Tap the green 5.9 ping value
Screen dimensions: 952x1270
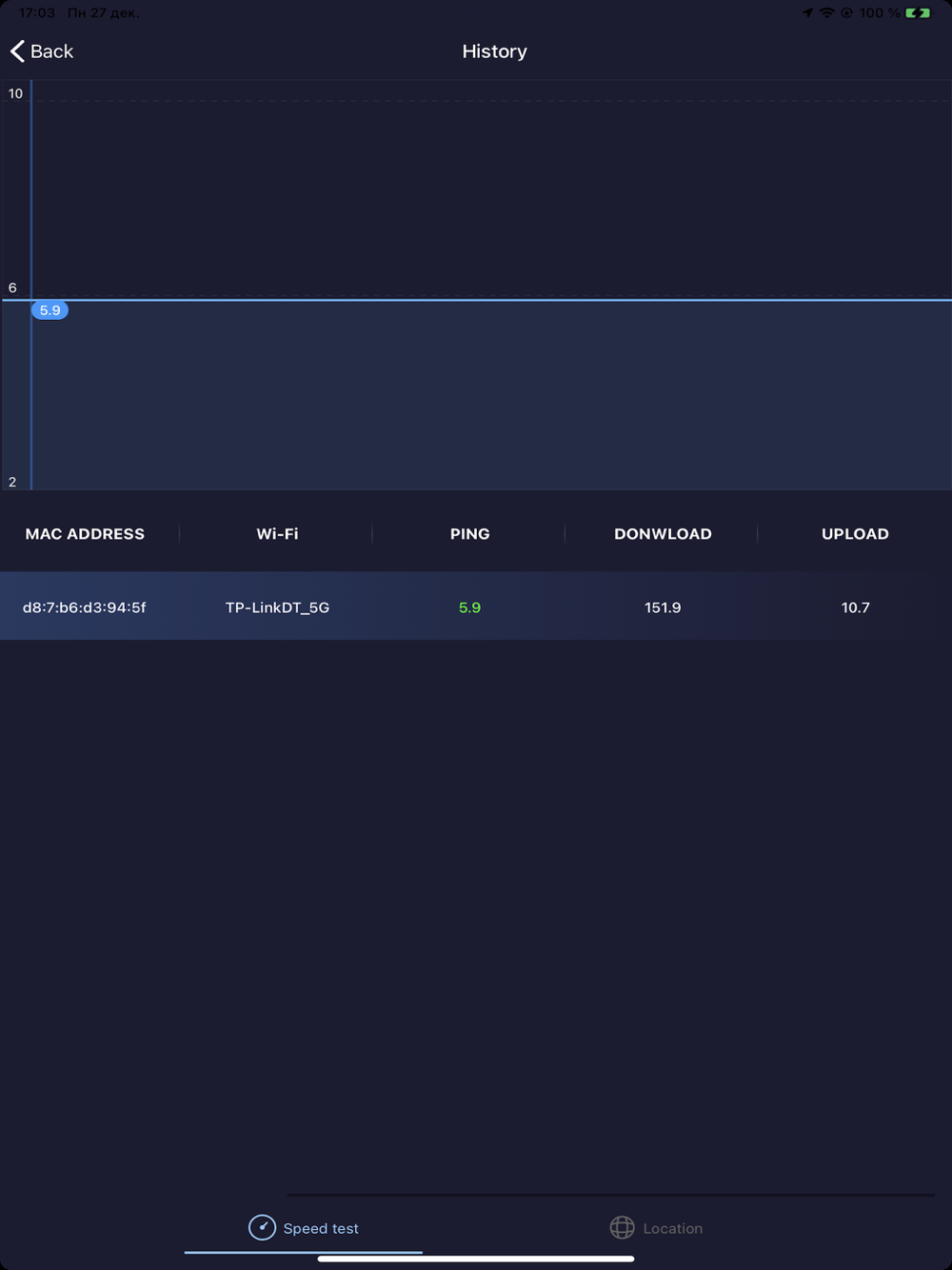tap(469, 607)
